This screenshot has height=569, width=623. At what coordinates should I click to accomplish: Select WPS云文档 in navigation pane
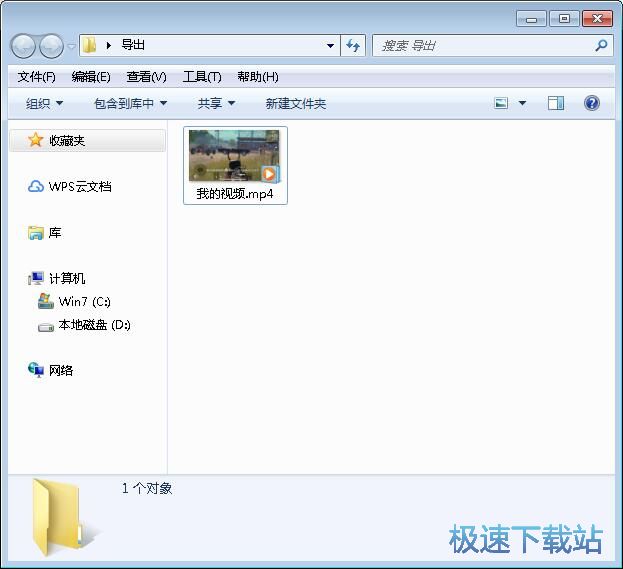[80, 186]
